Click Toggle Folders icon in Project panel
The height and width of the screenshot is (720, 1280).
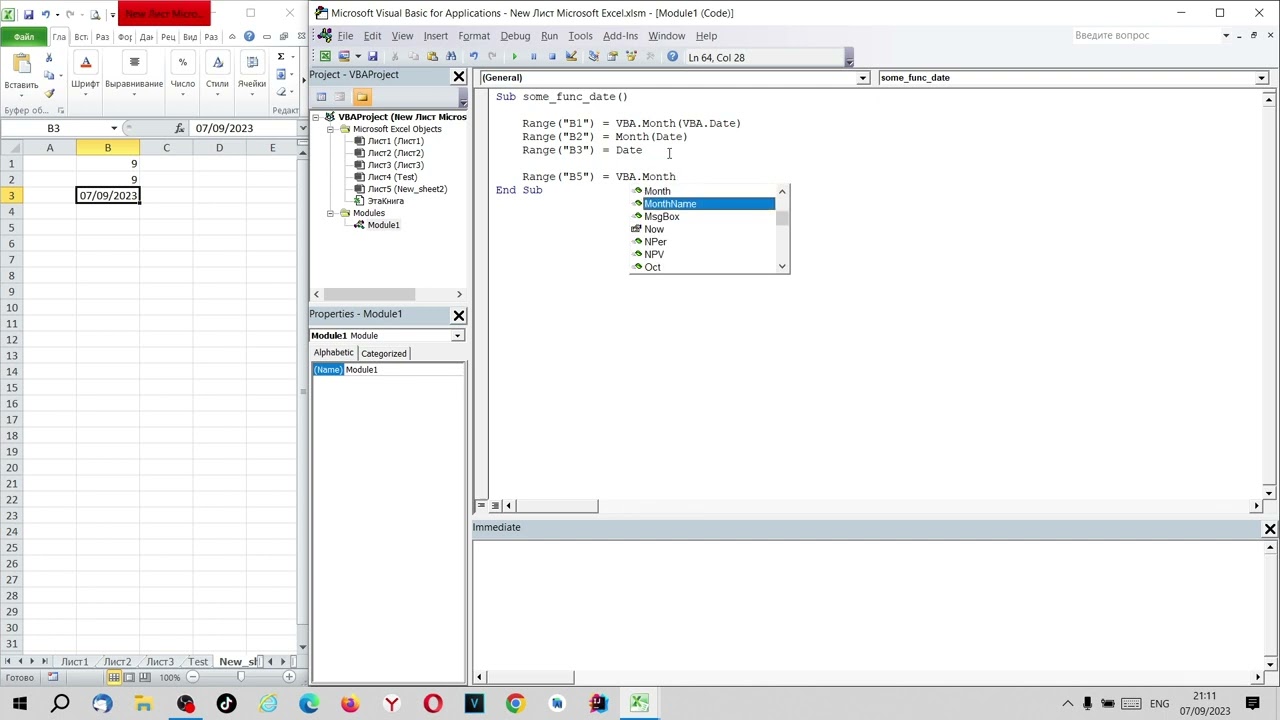click(361, 97)
